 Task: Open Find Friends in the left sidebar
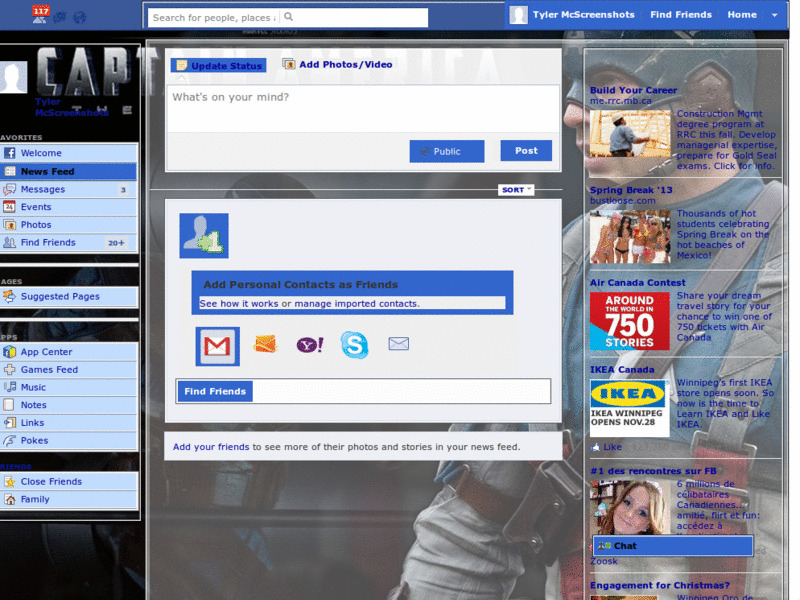(x=69, y=242)
